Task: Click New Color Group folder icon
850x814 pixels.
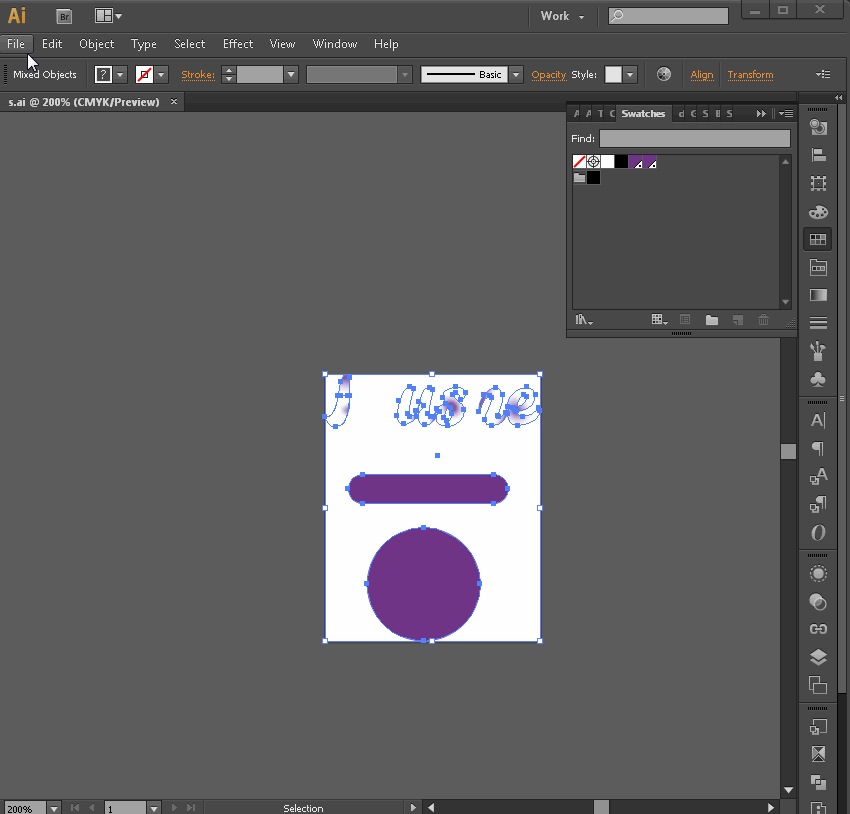Action: click(712, 320)
